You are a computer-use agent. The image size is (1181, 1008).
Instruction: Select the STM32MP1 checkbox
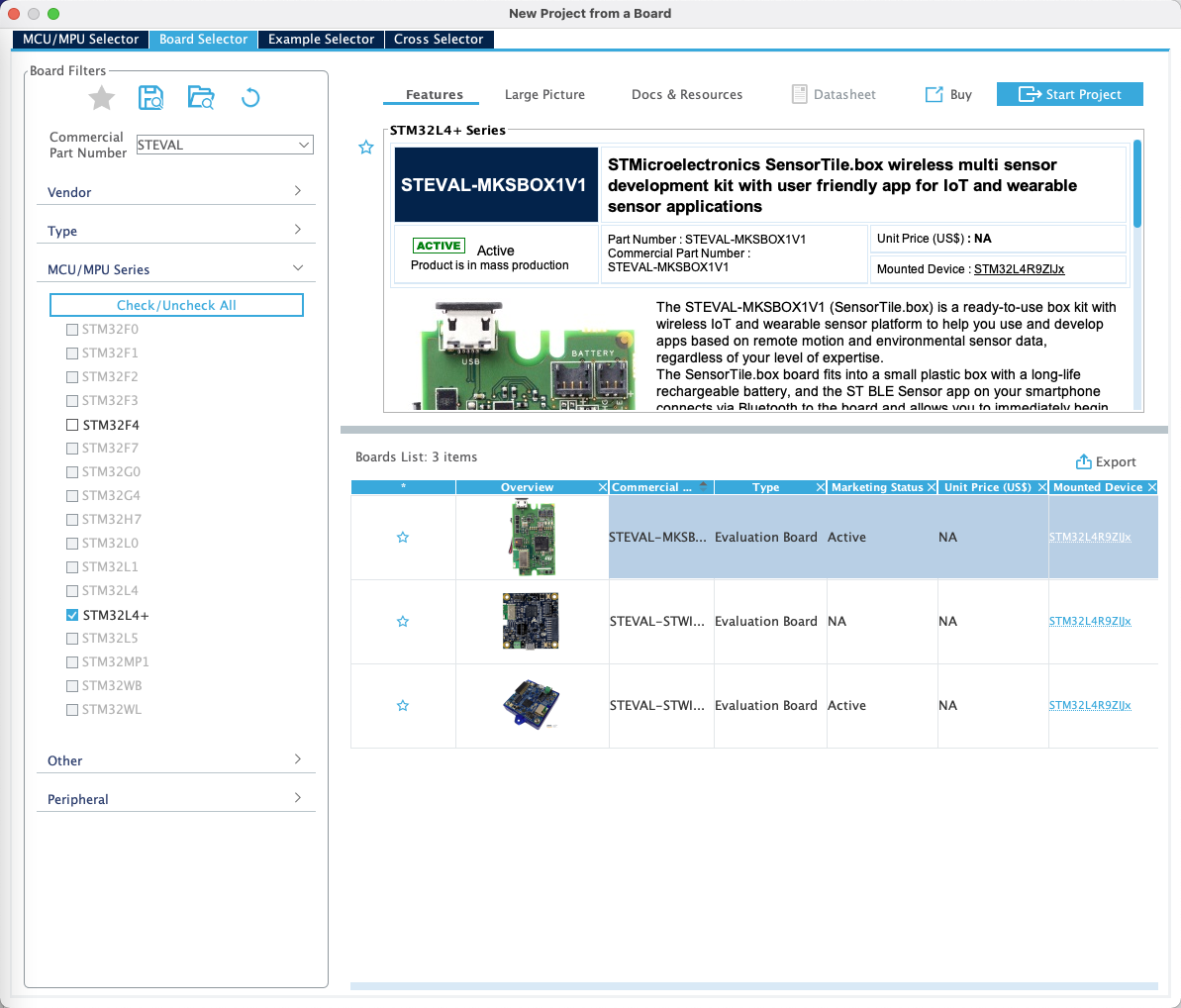point(72,662)
